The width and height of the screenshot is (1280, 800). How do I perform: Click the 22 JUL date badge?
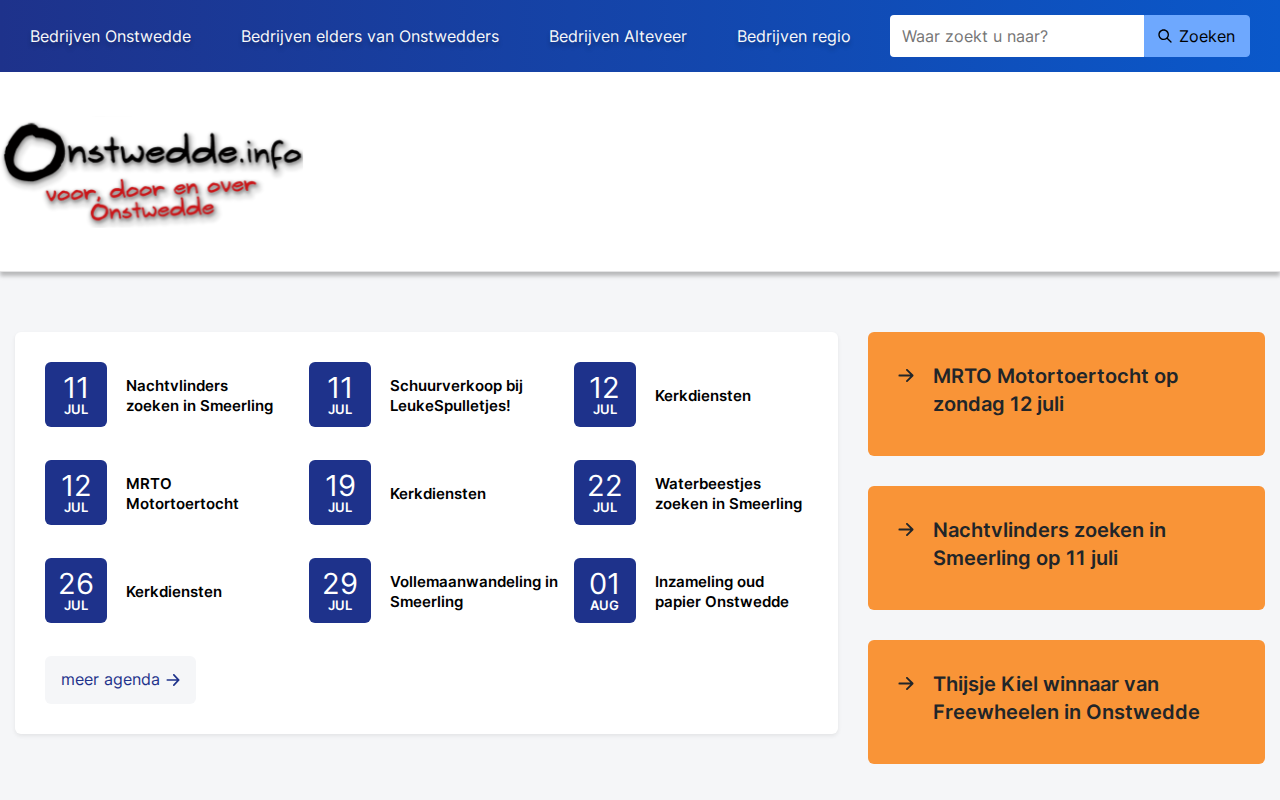point(605,493)
